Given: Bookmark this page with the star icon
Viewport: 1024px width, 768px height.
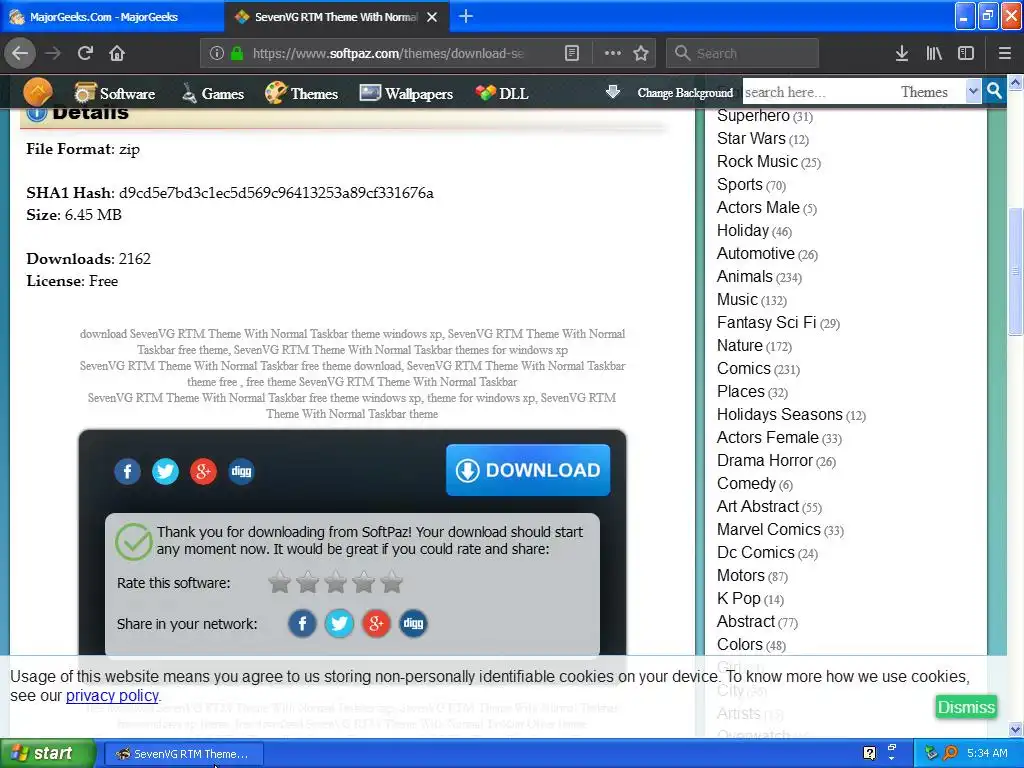Looking at the screenshot, I should (641, 53).
